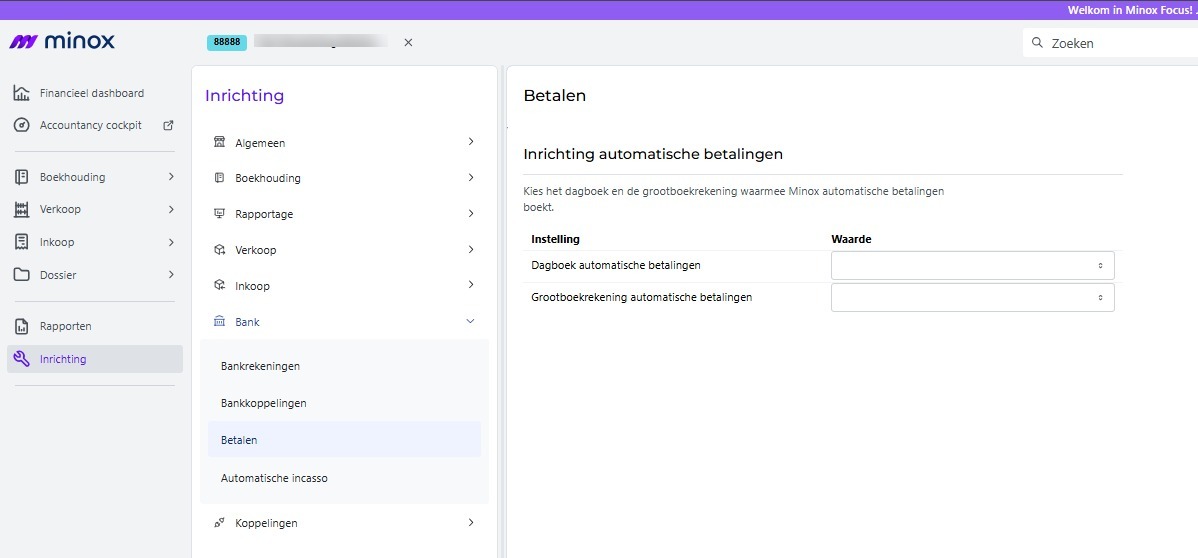Expand Koppelingen section chevron
This screenshot has height=558, width=1198.
pos(471,523)
